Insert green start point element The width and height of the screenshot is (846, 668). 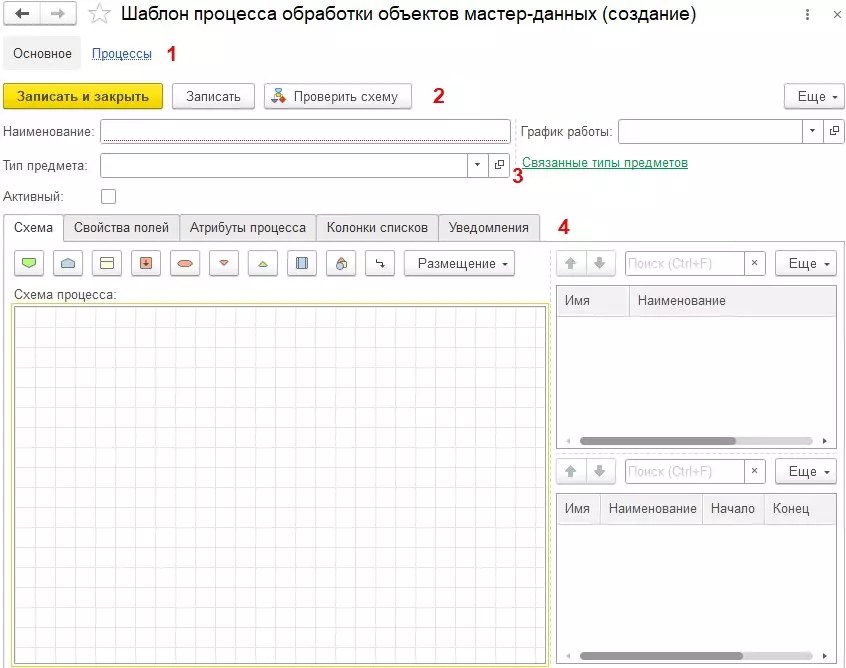29,263
